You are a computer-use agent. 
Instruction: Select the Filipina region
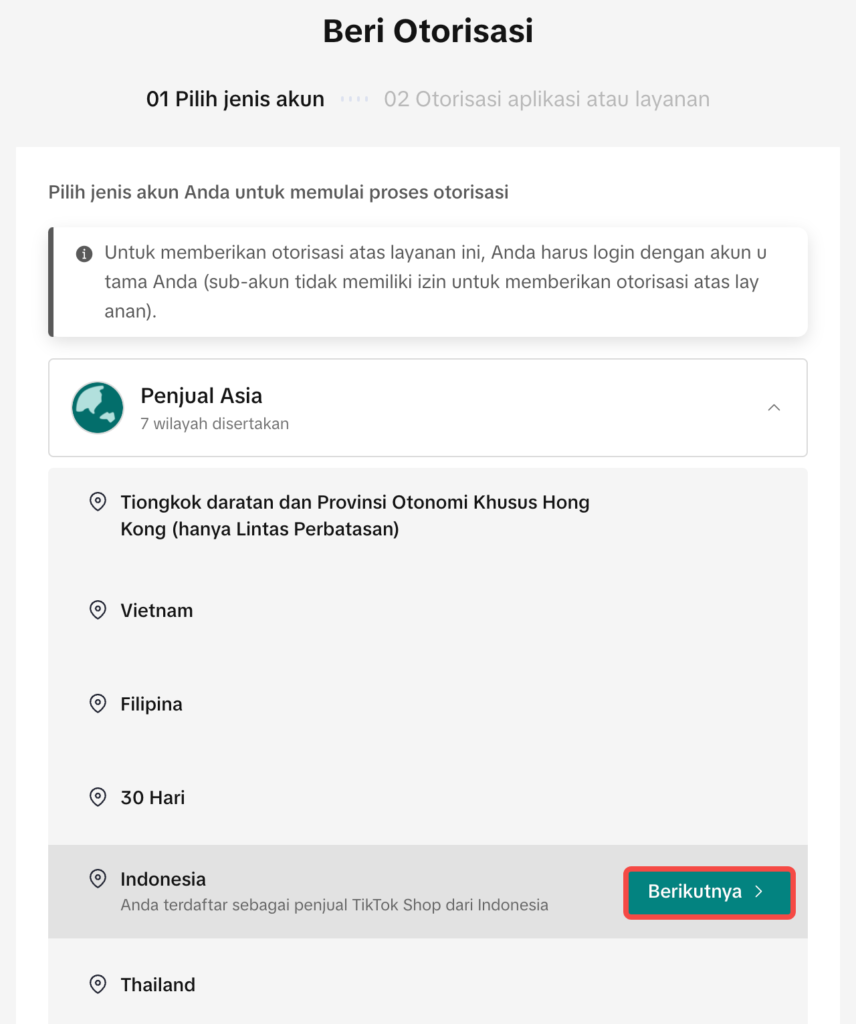(428, 703)
